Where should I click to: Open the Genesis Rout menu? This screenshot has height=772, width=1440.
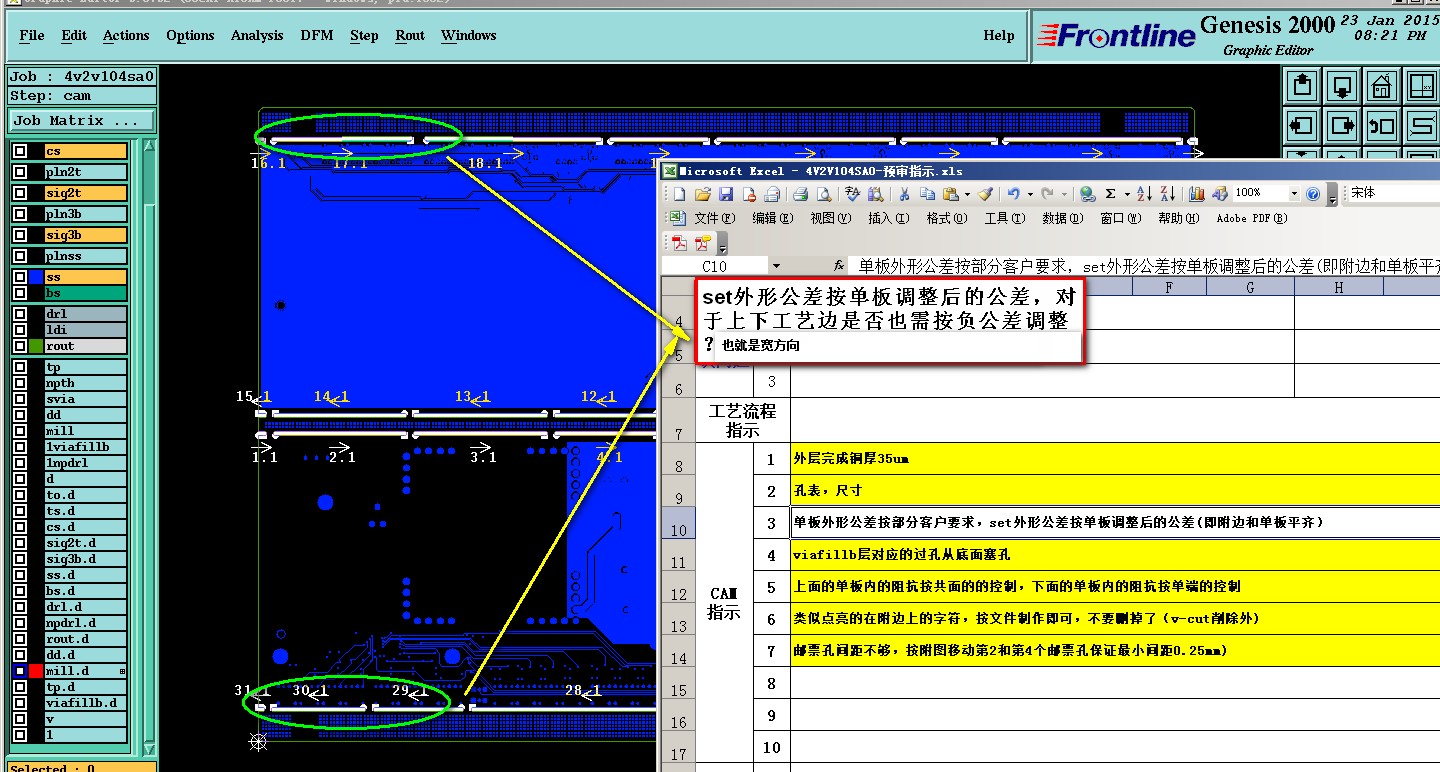pyautogui.click(x=410, y=35)
